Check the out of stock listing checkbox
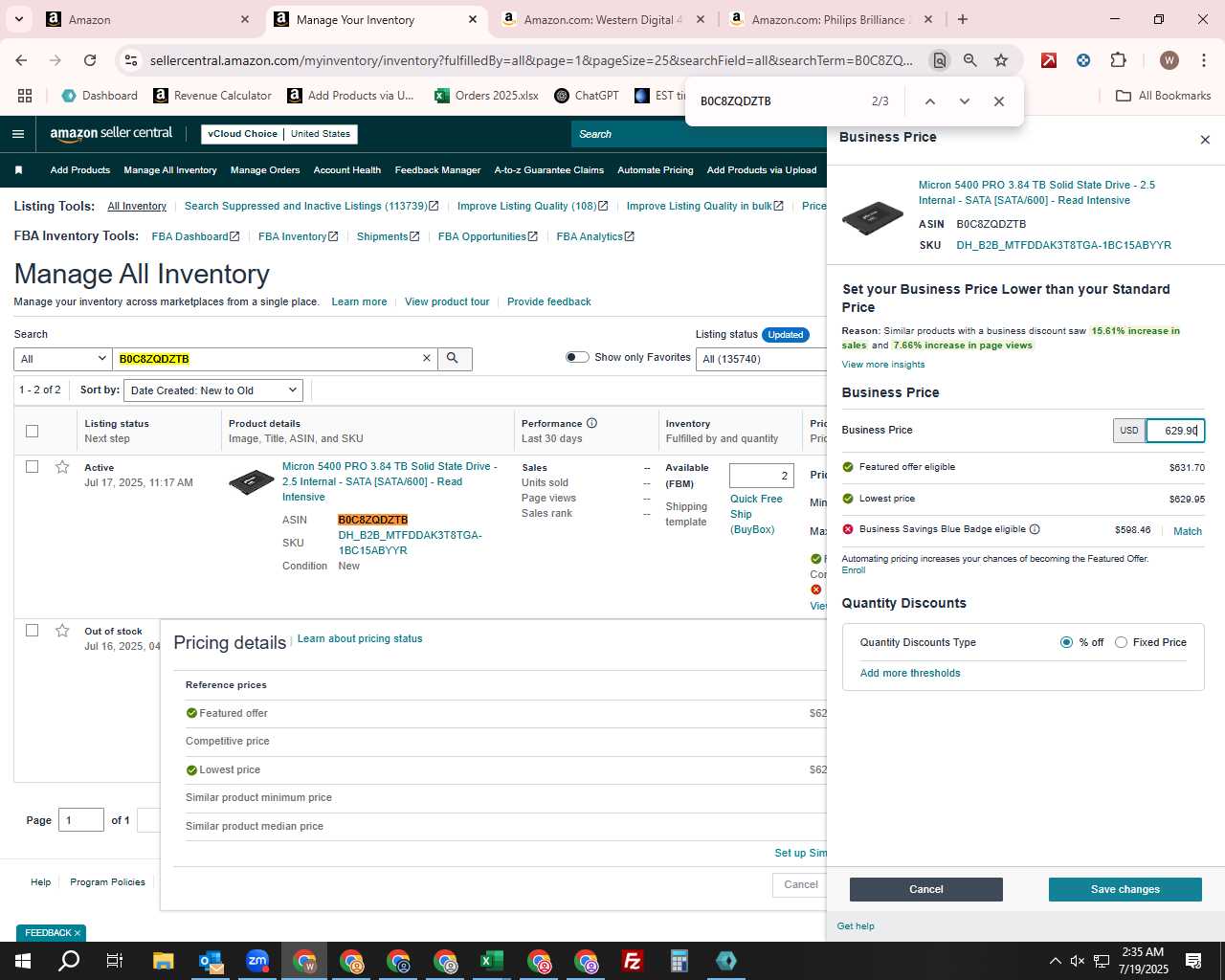The image size is (1225, 980). 32,631
